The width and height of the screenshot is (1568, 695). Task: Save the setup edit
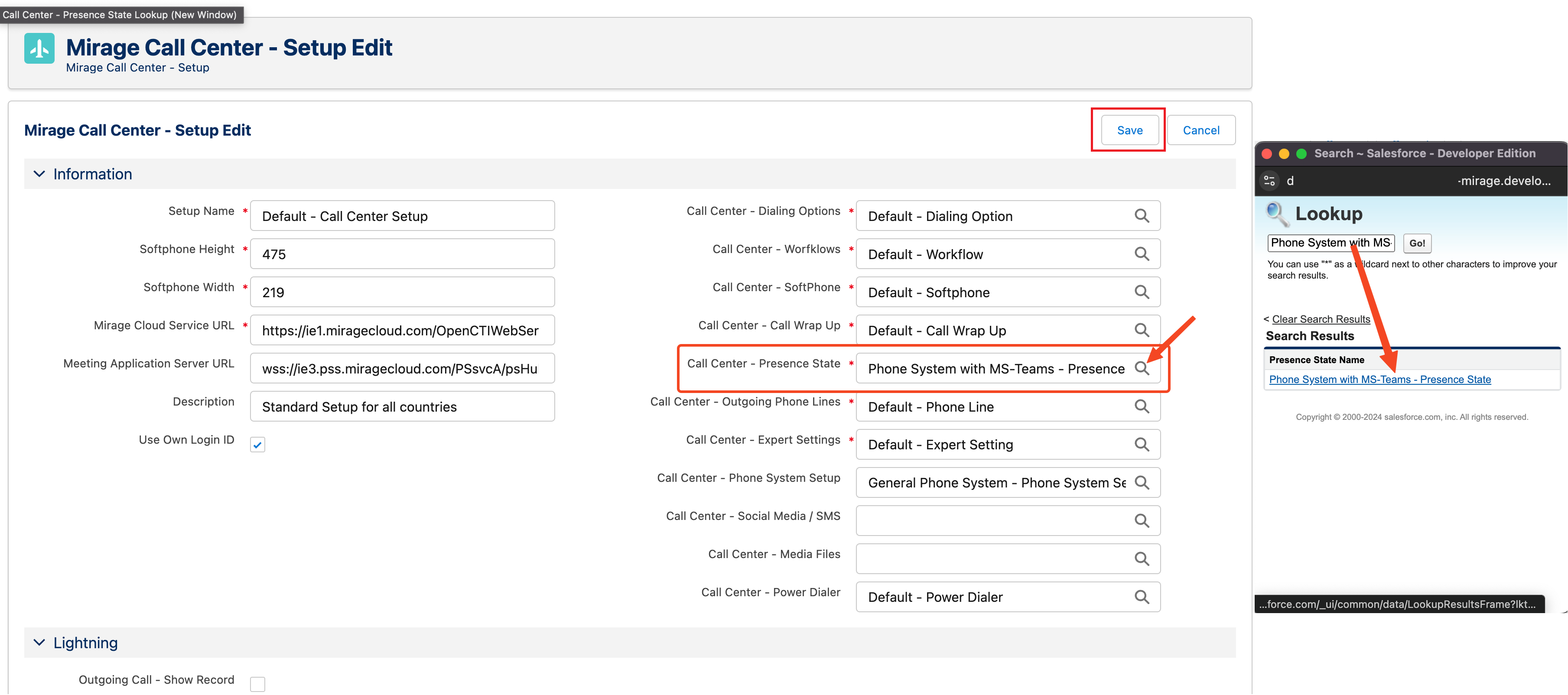tap(1130, 130)
